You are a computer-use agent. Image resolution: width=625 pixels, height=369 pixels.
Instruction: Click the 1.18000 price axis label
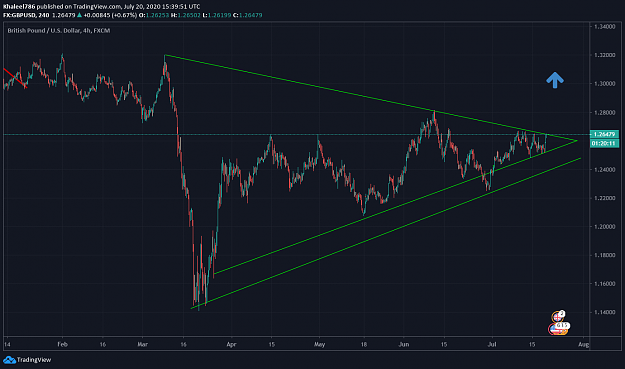point(605,255)
